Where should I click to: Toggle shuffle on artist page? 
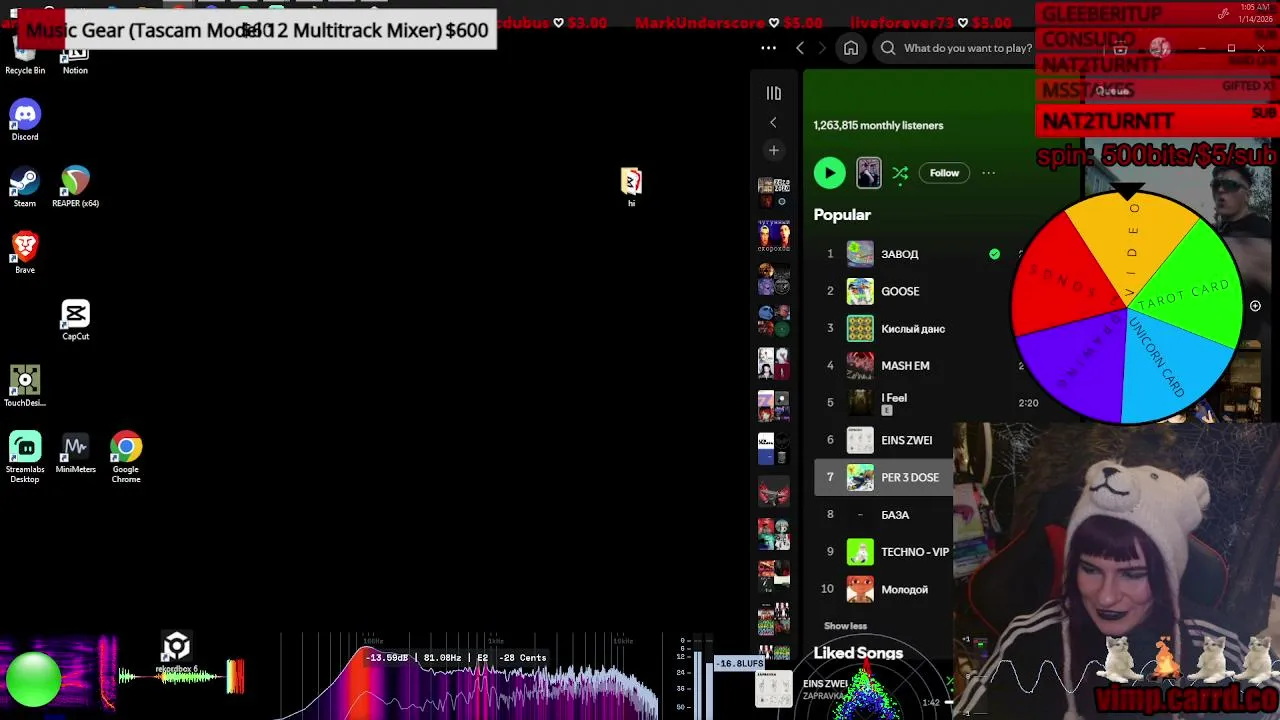900,173
